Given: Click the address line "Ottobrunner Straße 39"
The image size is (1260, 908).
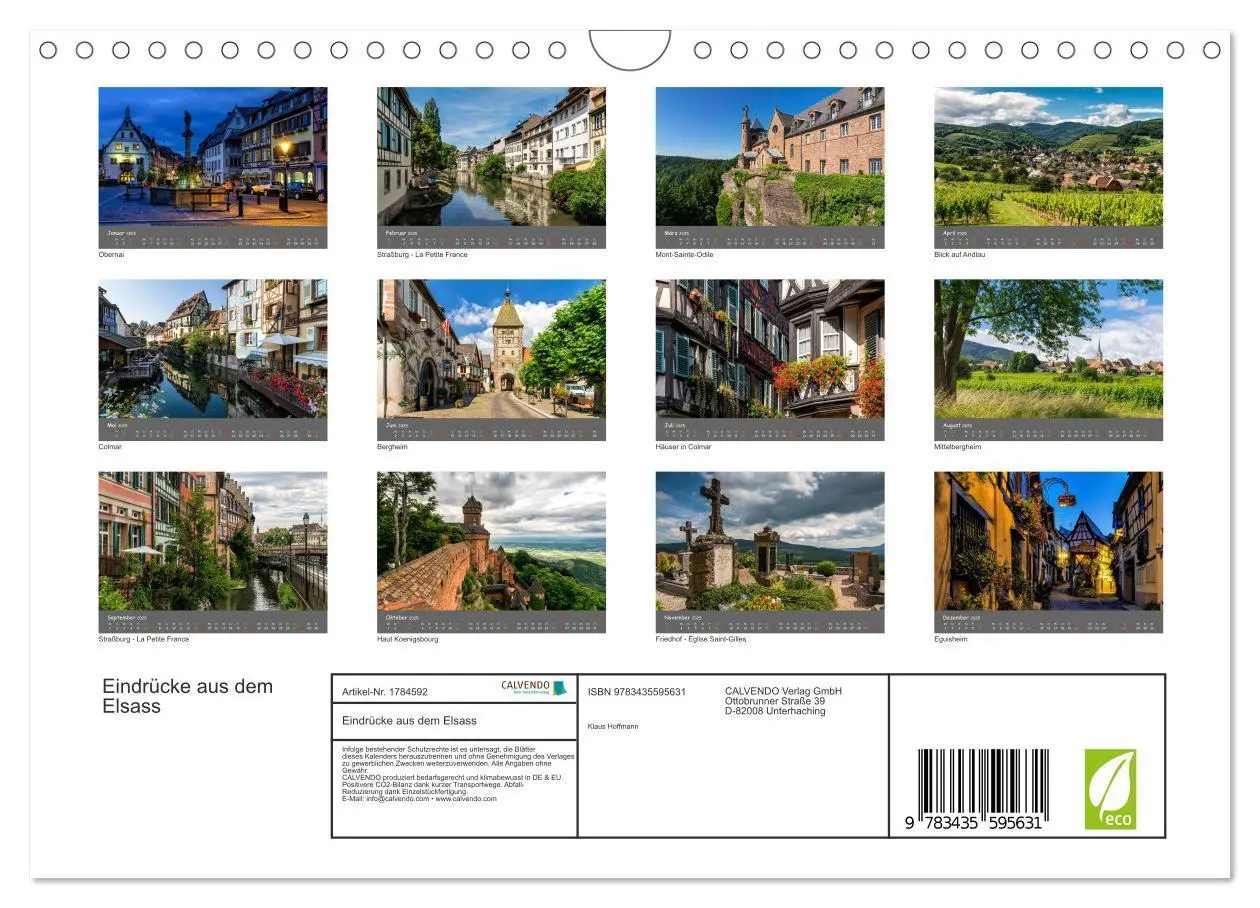Looking at the screenshot, I should coord(775,701).
